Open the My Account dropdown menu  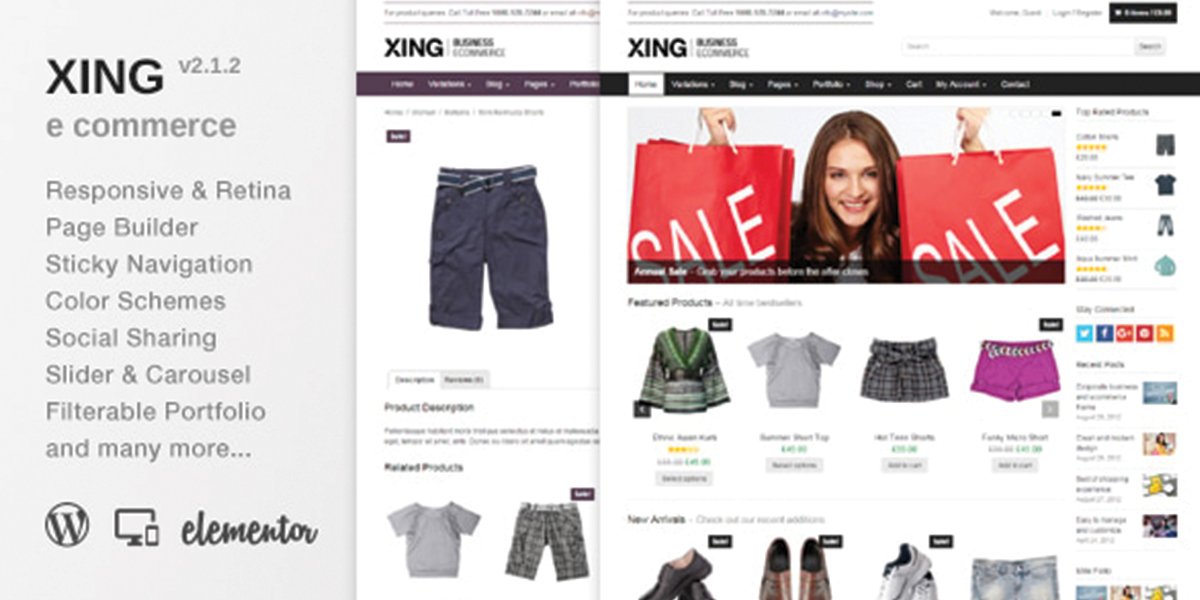tap(961, 85)
